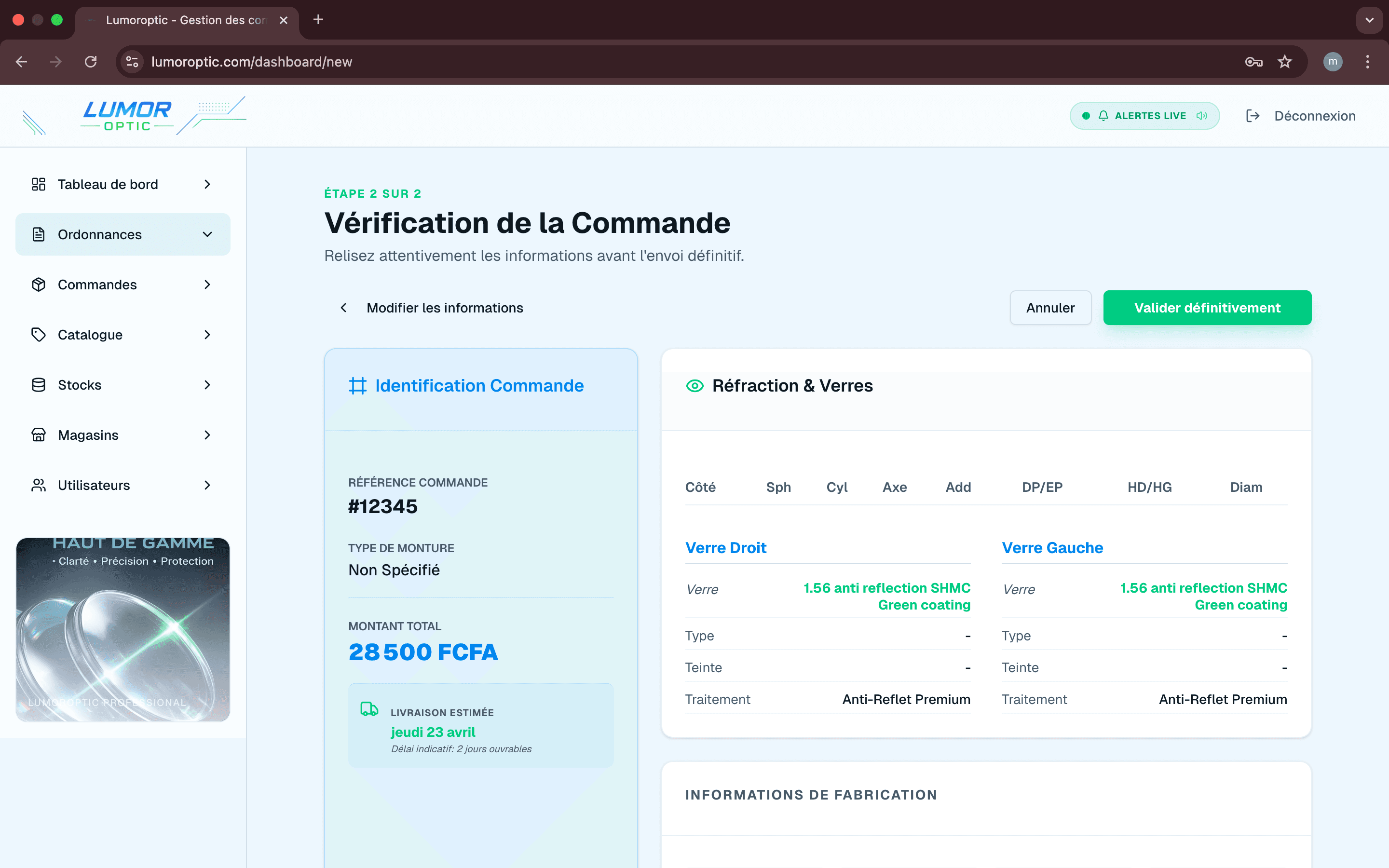Click the Stocks database icon
Image resolution: width=1389 pixels, height=868 pixels.
[39, 385]
